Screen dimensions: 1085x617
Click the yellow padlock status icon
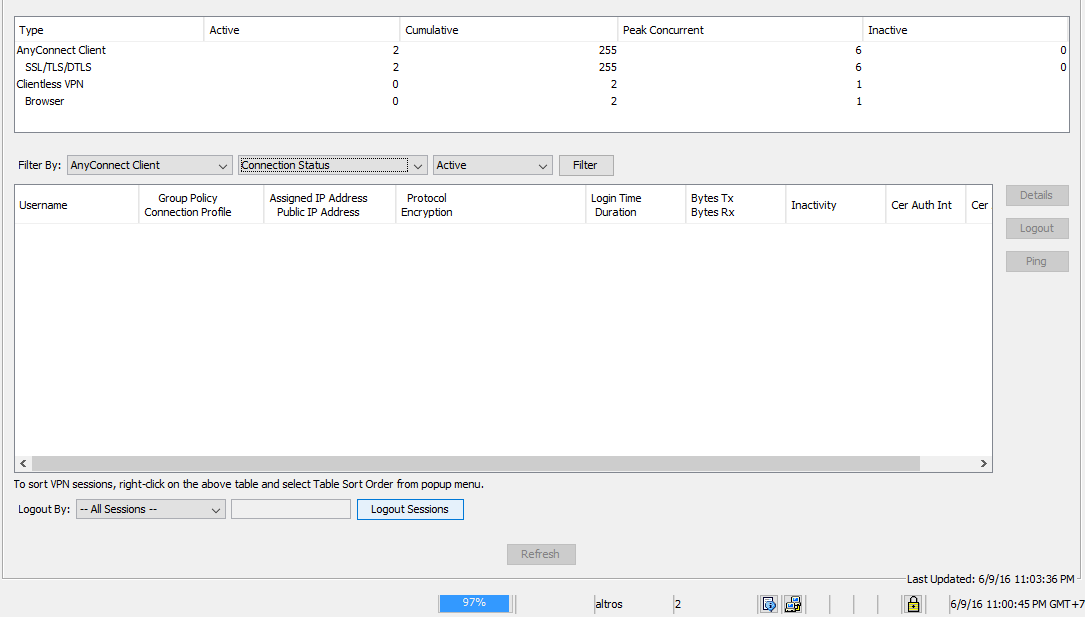913,604
